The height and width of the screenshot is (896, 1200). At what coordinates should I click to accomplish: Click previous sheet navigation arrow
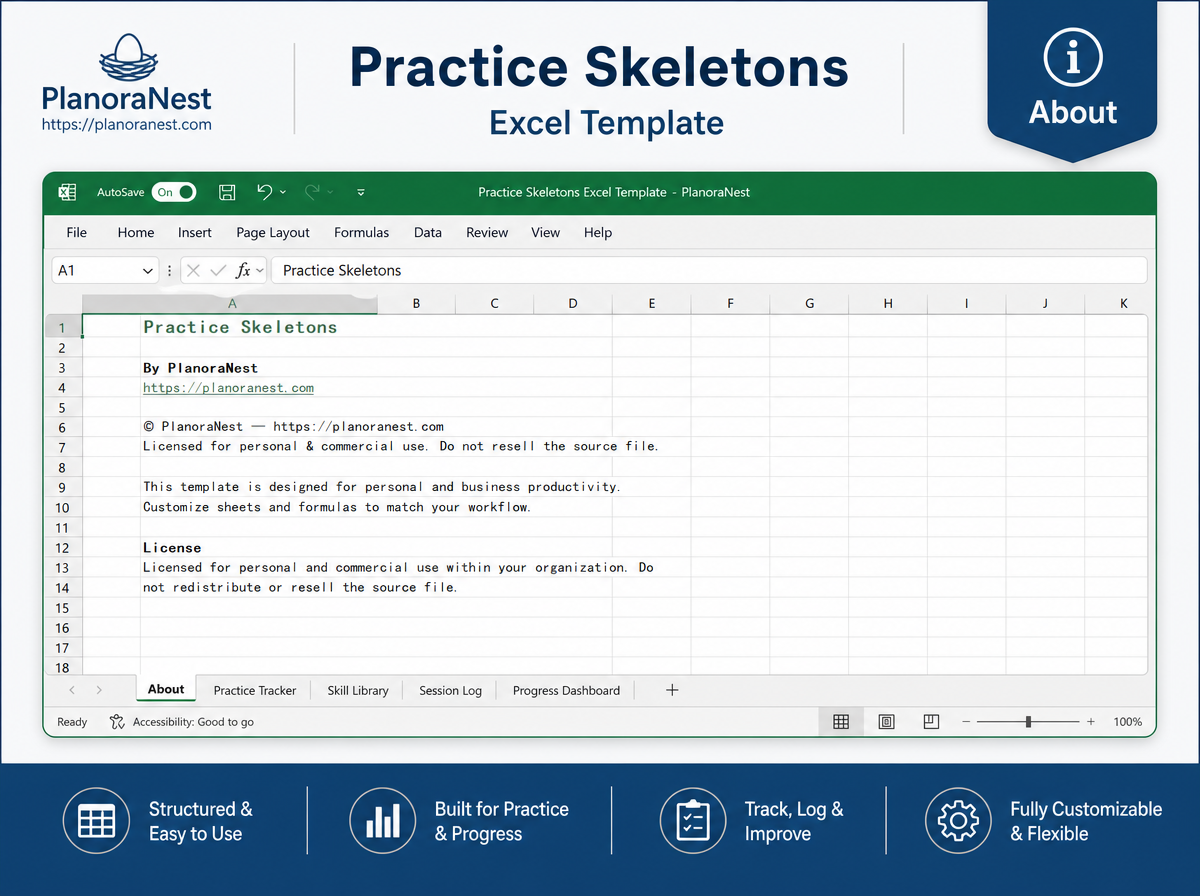tap(72, 690)
